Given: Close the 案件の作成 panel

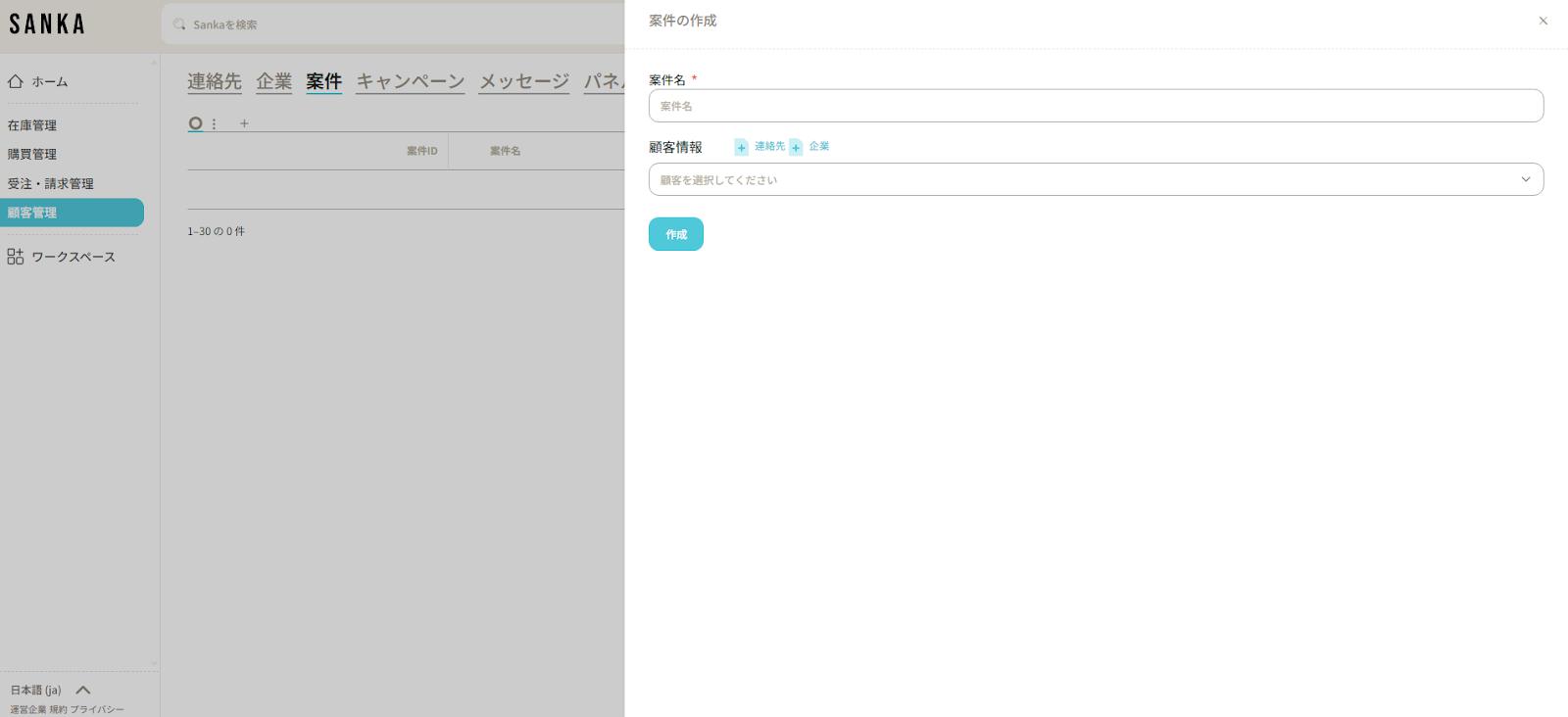Looking at the screenshot, I should point(1543,21).
